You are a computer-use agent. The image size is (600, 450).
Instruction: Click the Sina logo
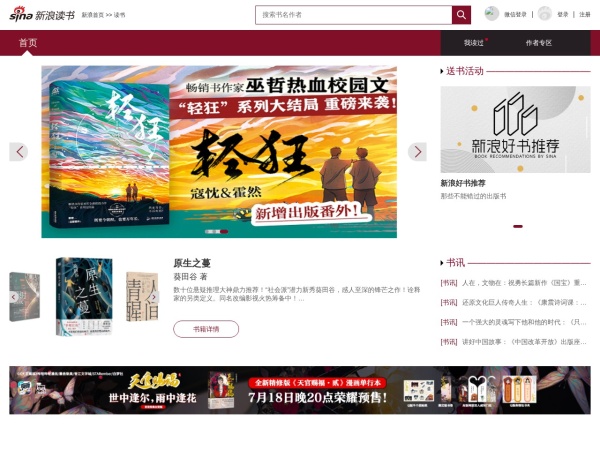point(22,15)
